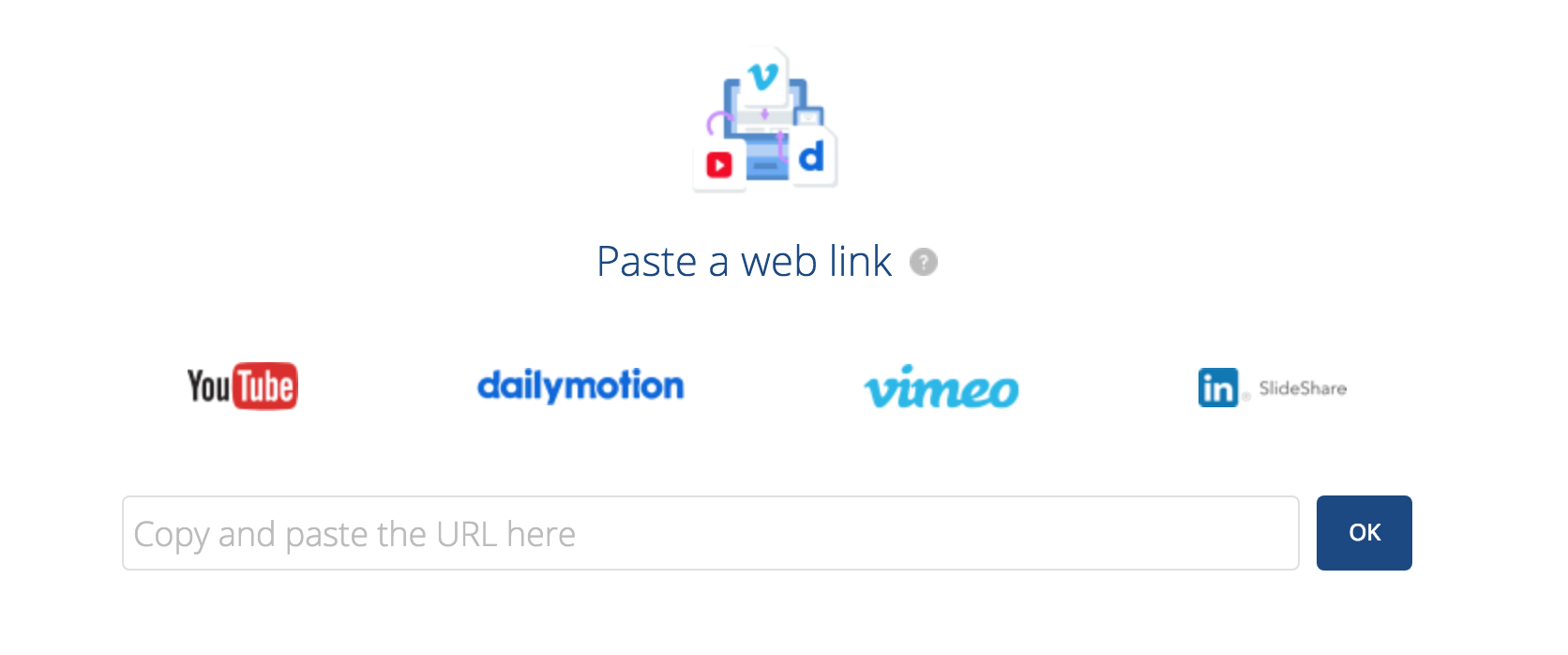Click the red play button card in illustration

pyautogui.click(x=719, y=166)
